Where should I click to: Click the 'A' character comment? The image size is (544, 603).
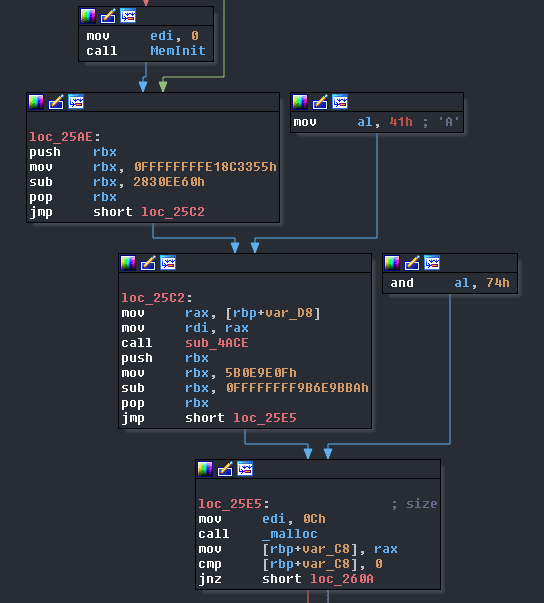[448, 122]
